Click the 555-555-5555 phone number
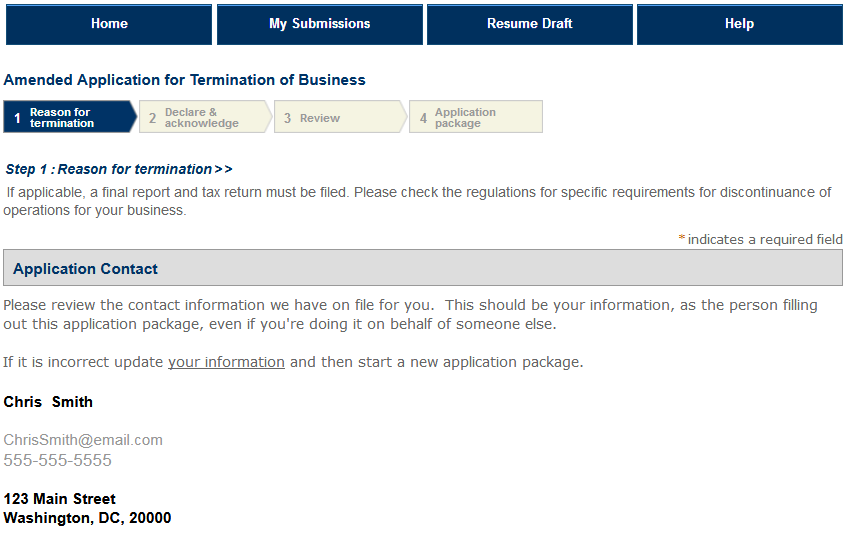Image resolution: width=847 pixels, height=558 pixels. (58, 460)
